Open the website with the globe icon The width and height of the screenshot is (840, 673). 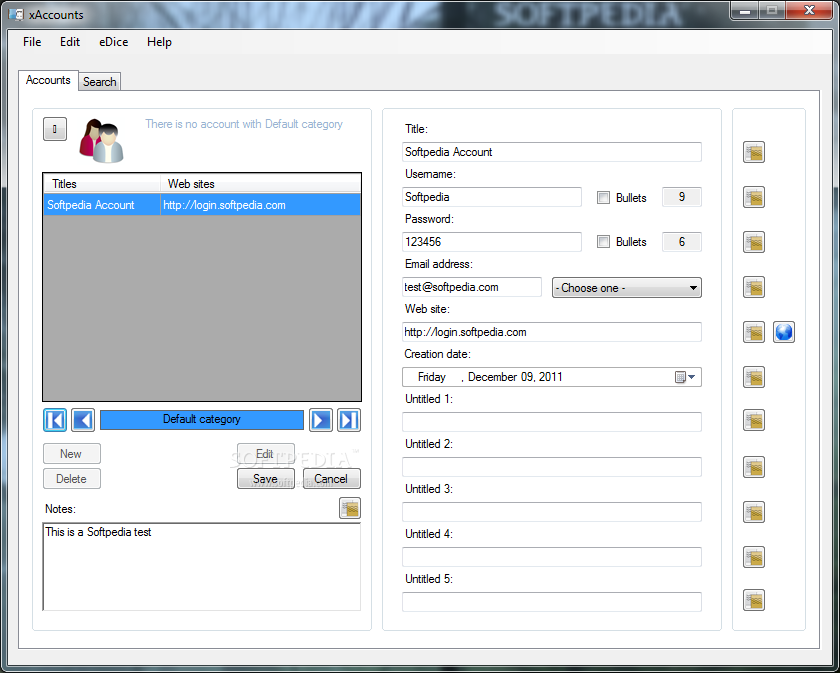pos(784,332)
